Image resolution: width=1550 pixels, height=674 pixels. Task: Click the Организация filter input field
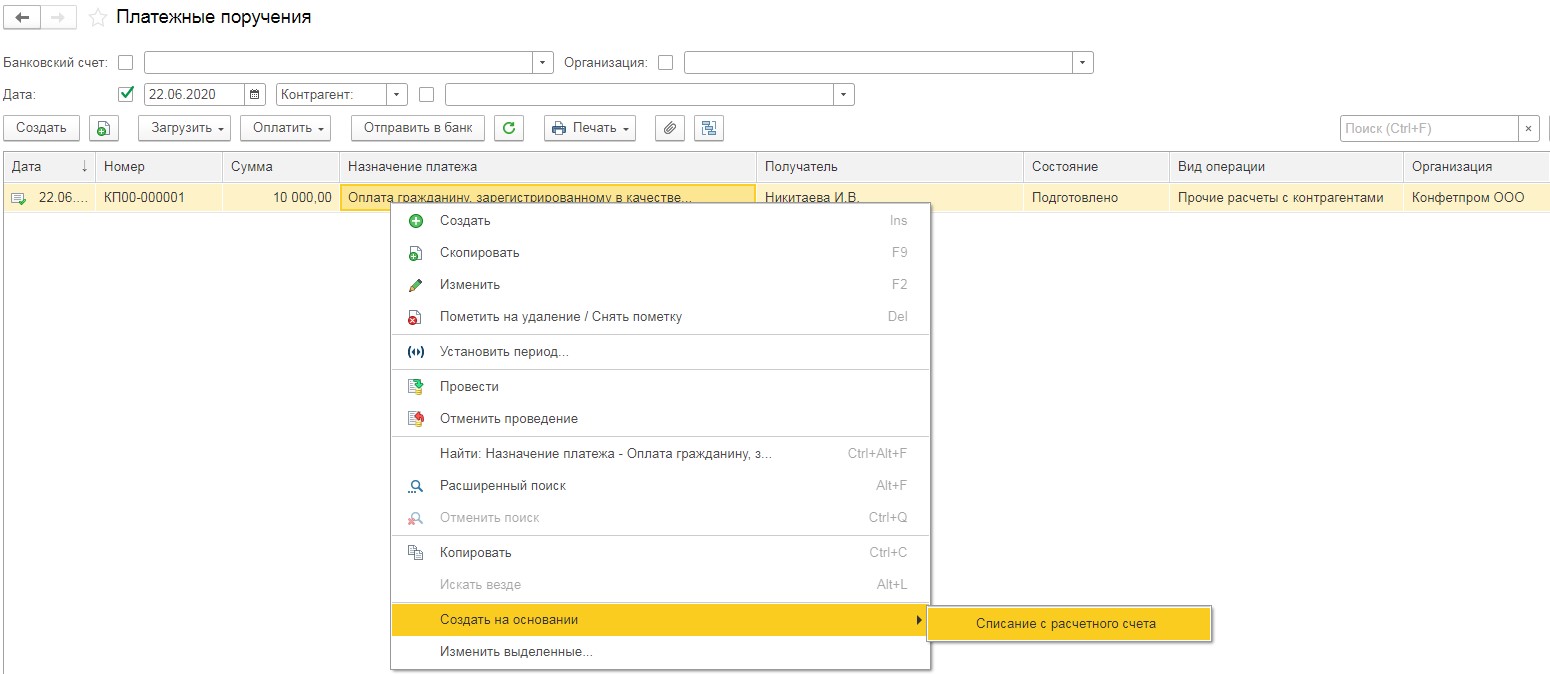tap(878, 63)
